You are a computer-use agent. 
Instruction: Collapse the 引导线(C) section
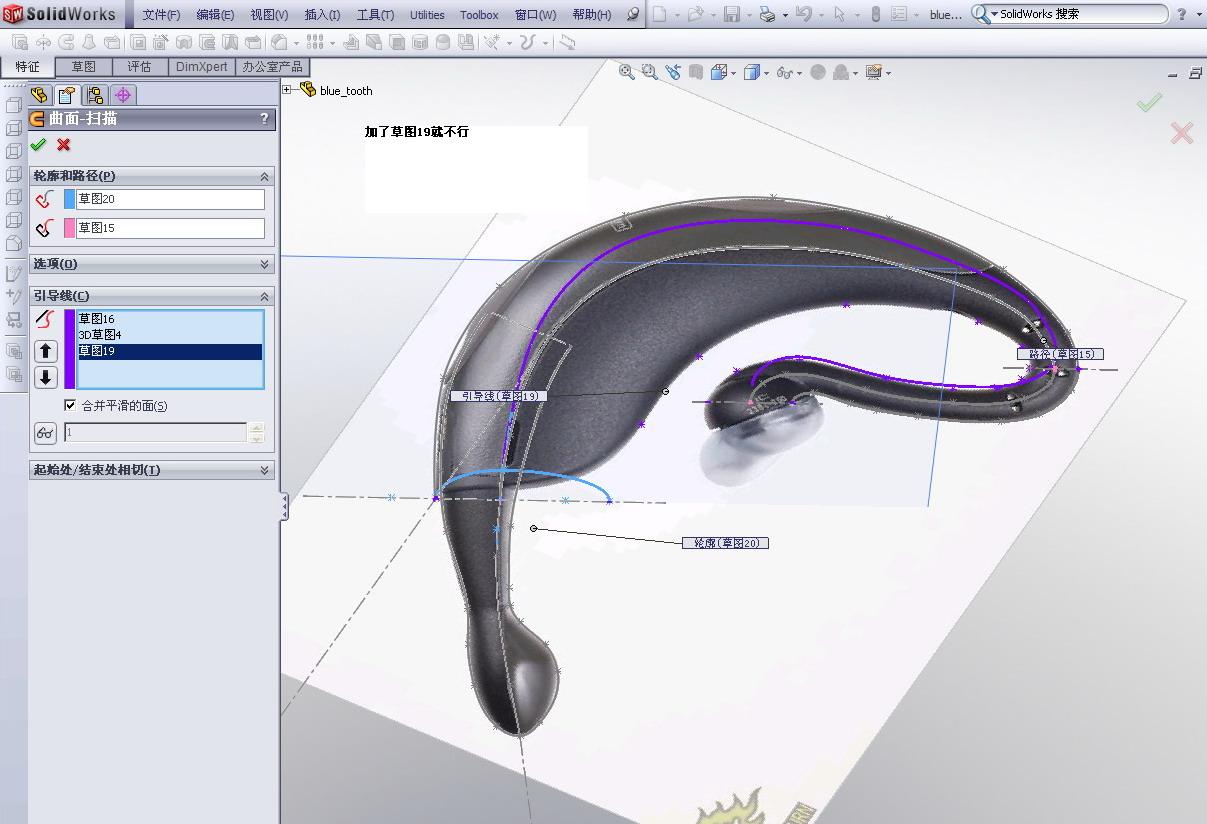pyautogui.click(x=265, y=296)
